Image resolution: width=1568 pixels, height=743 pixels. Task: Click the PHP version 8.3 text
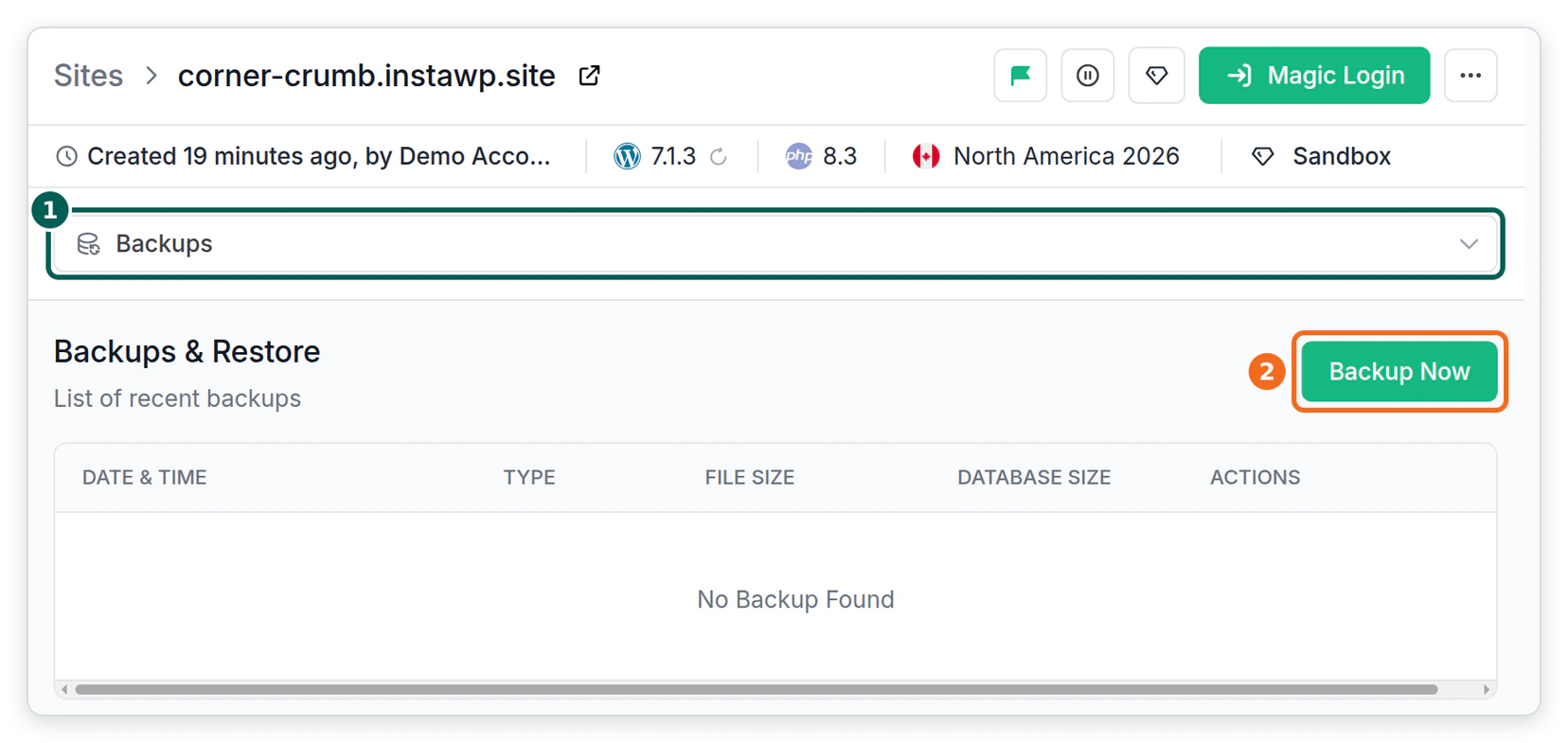click(840, 156)
